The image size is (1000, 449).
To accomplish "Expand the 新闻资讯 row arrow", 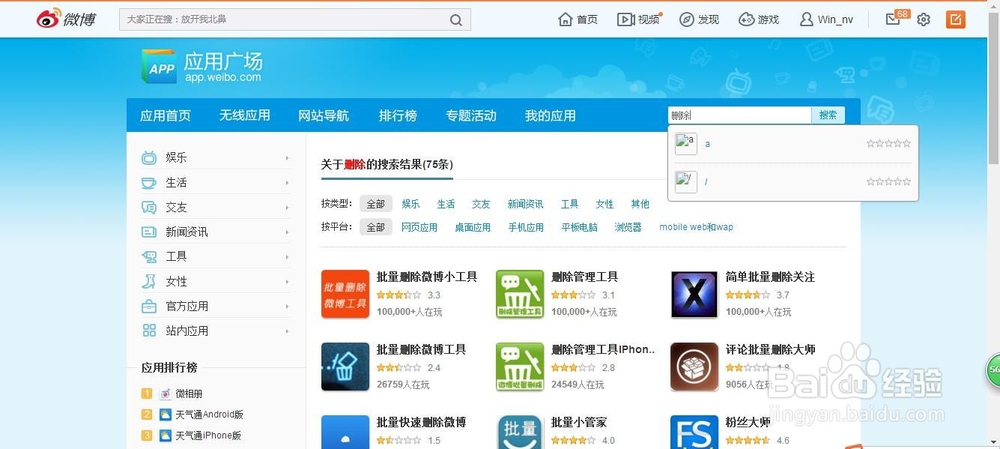I will coord(287,232).
